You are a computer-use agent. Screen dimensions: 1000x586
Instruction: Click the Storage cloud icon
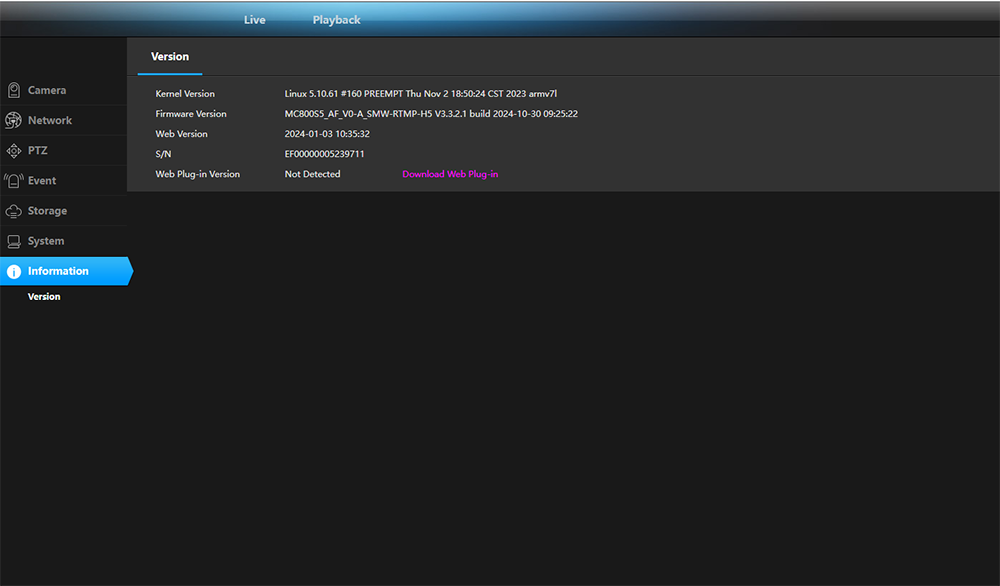pos(13,211)
